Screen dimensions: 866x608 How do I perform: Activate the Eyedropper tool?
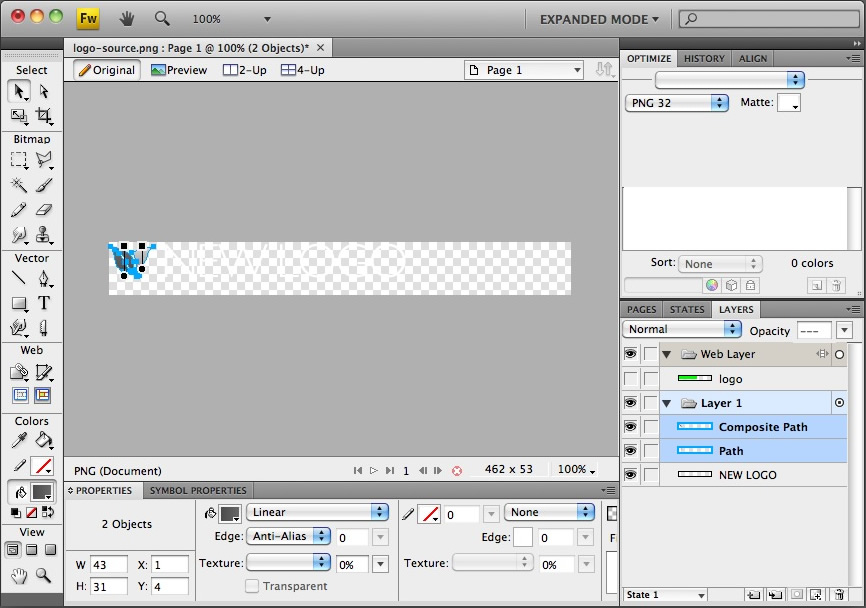click(19, 440)
